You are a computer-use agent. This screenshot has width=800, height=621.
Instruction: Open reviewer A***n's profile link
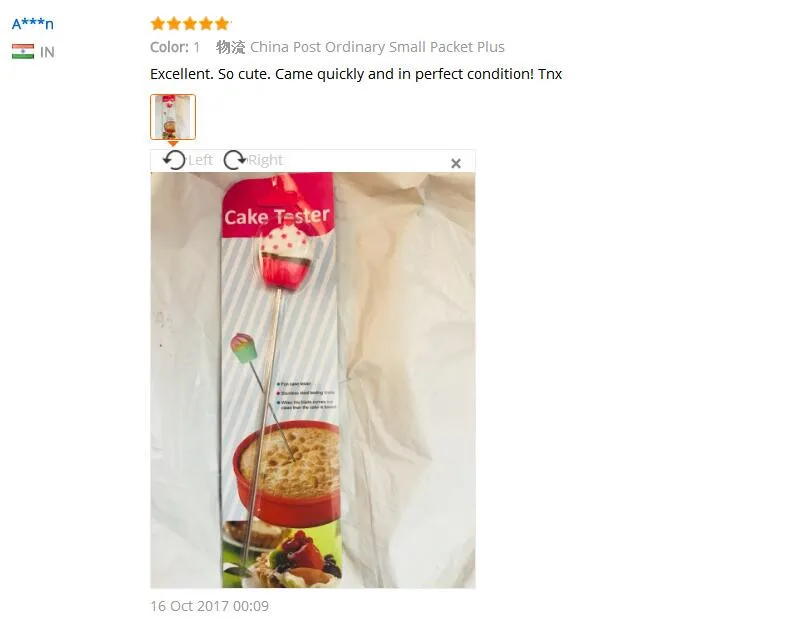point(33,23)
